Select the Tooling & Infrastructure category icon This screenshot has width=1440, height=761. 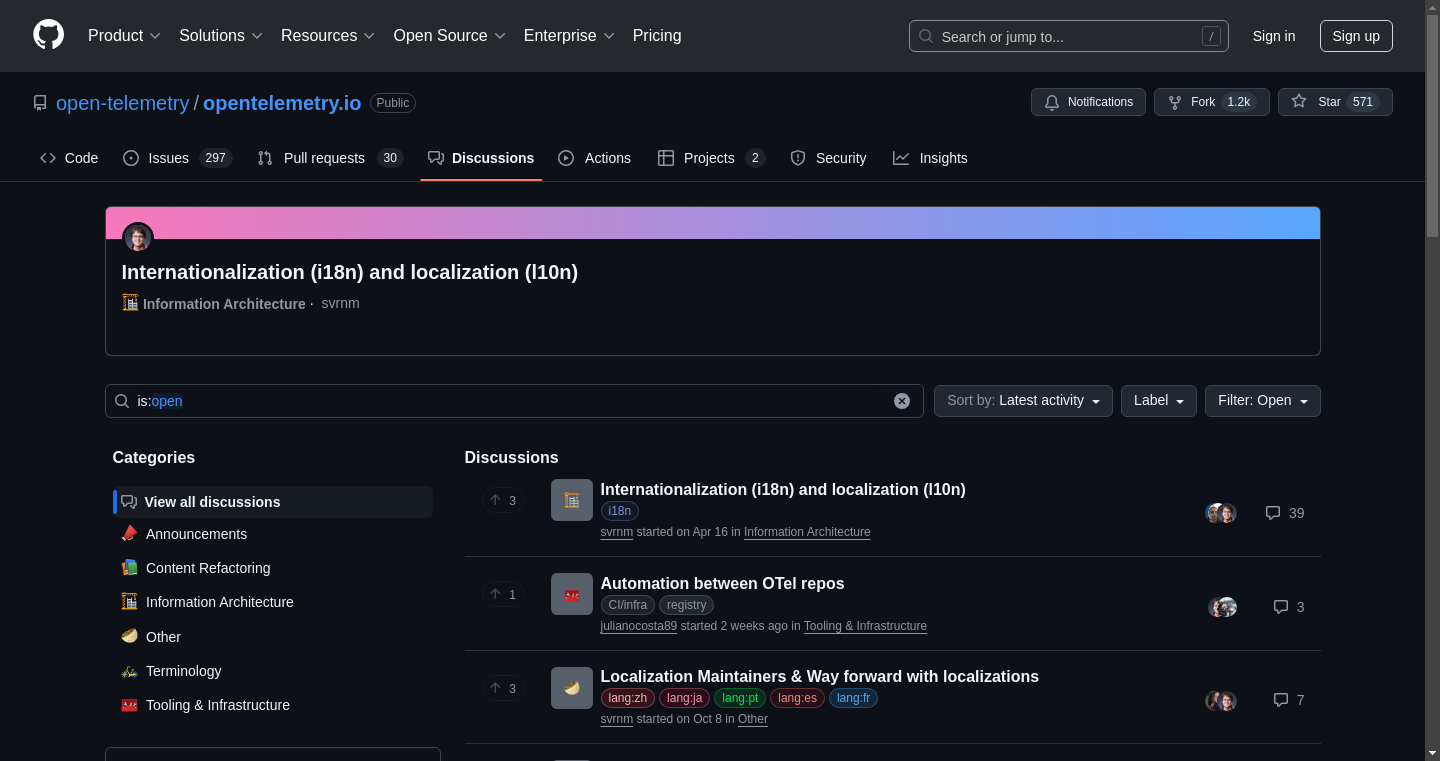click(x=129, y=705)
